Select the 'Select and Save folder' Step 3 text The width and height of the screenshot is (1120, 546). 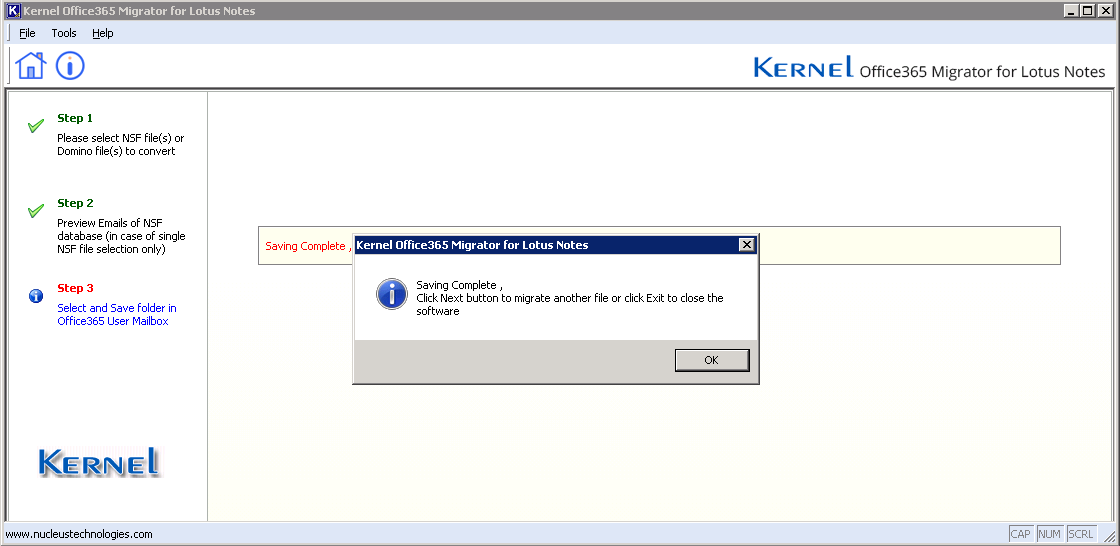coord(116,315)
